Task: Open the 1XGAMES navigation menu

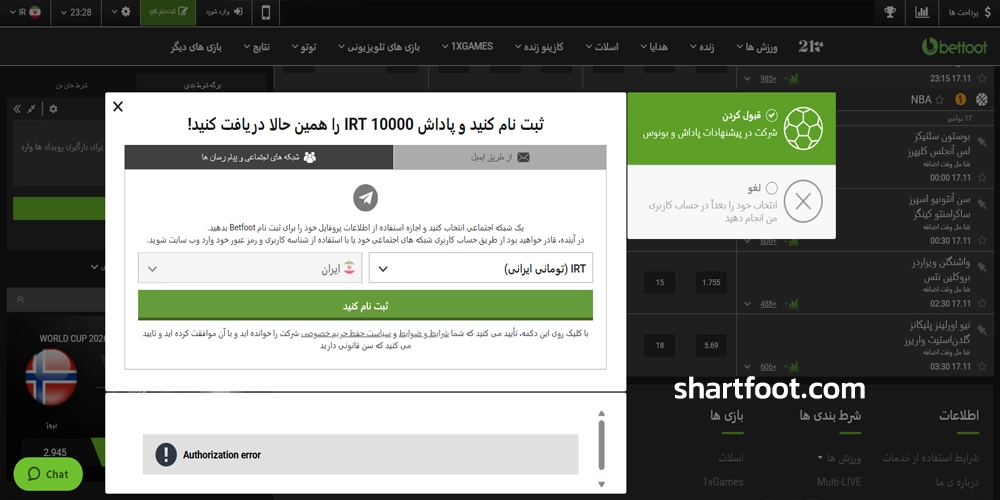Action: (x=467, y=47)
